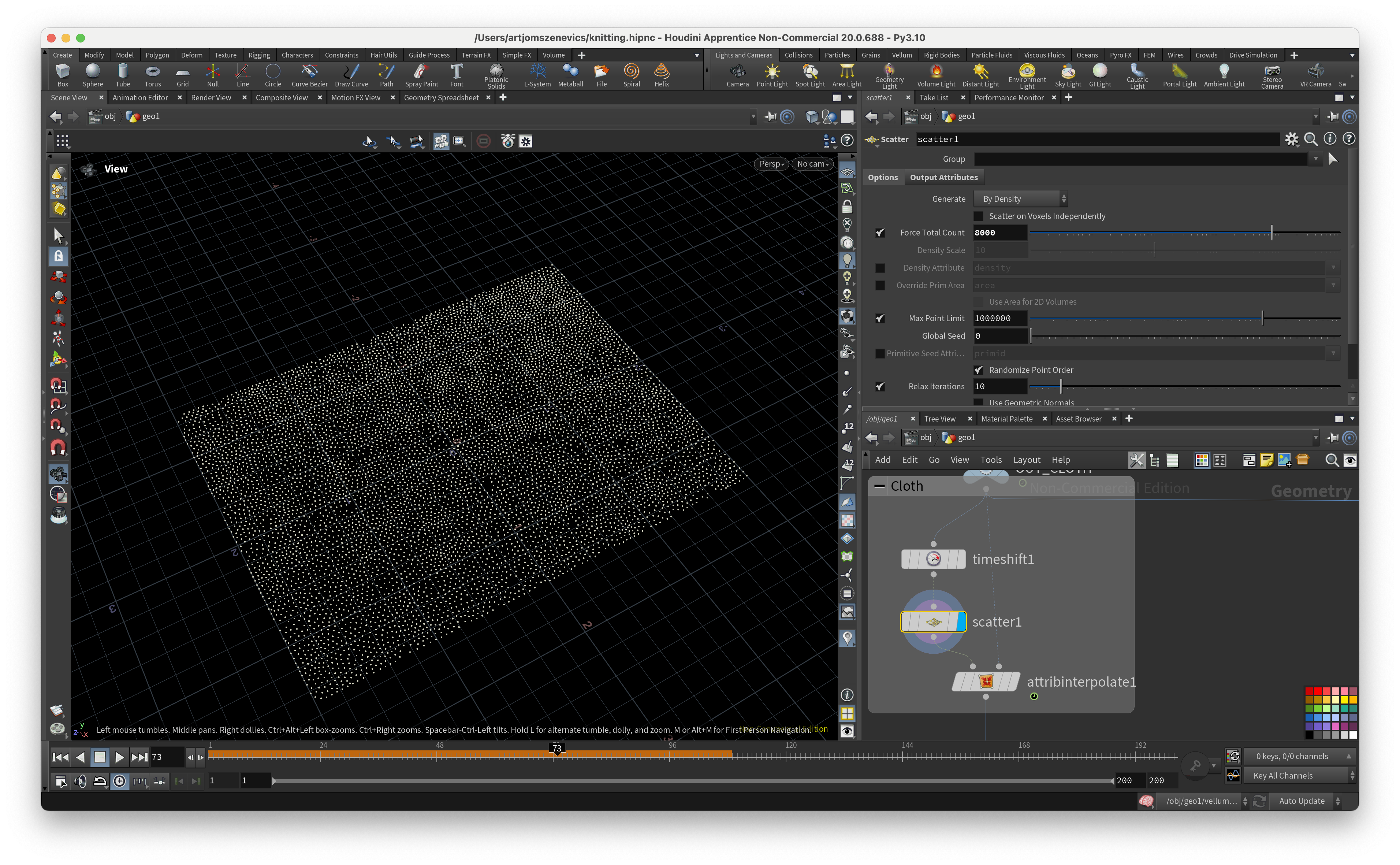Disable the Force Total Count checkbox
The image size is (1400, 865).
880,233
